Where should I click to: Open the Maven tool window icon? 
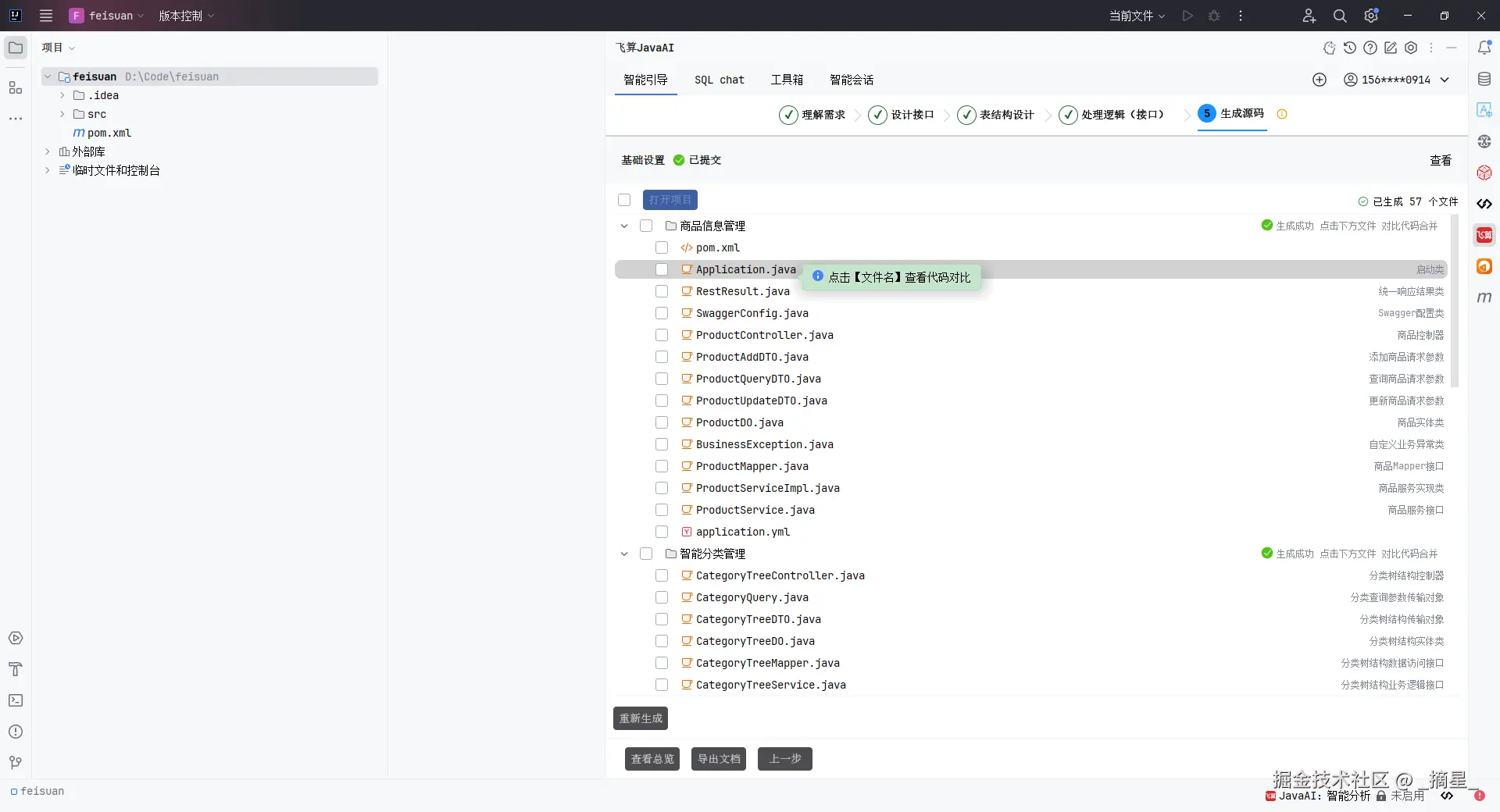tap(1484, 297)
